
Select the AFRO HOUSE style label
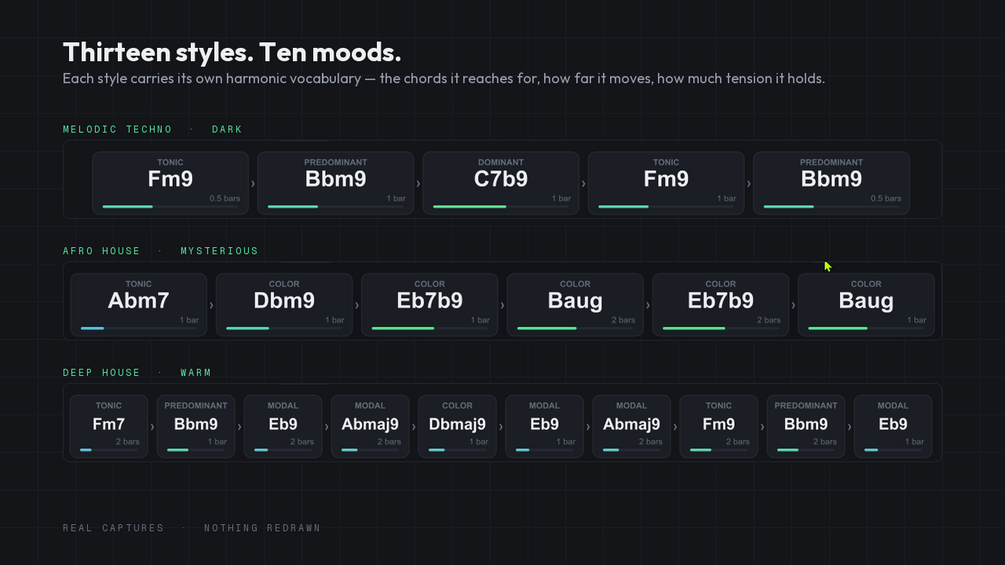(x=101, y=251)
